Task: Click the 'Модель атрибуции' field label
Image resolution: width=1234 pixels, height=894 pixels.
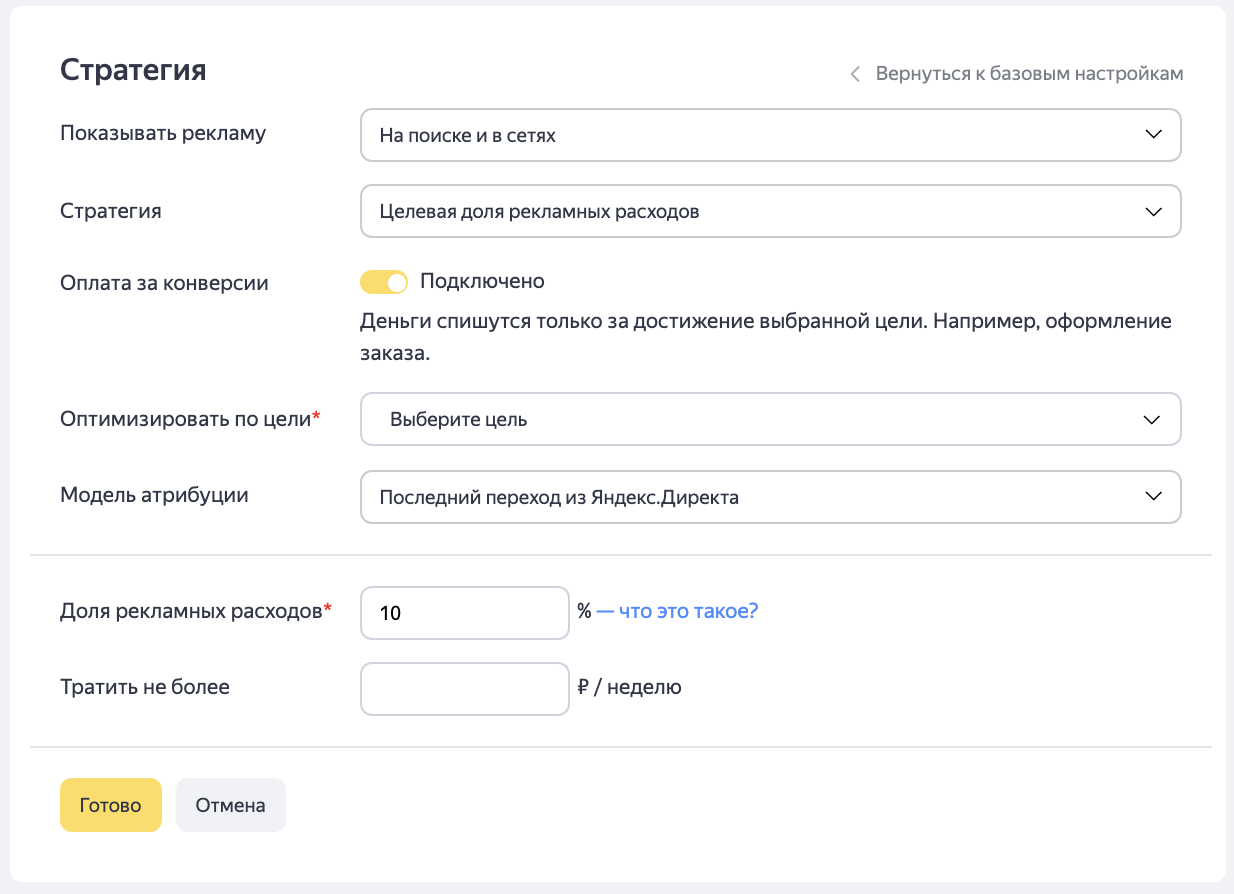Action: click(x=154, y=495)
